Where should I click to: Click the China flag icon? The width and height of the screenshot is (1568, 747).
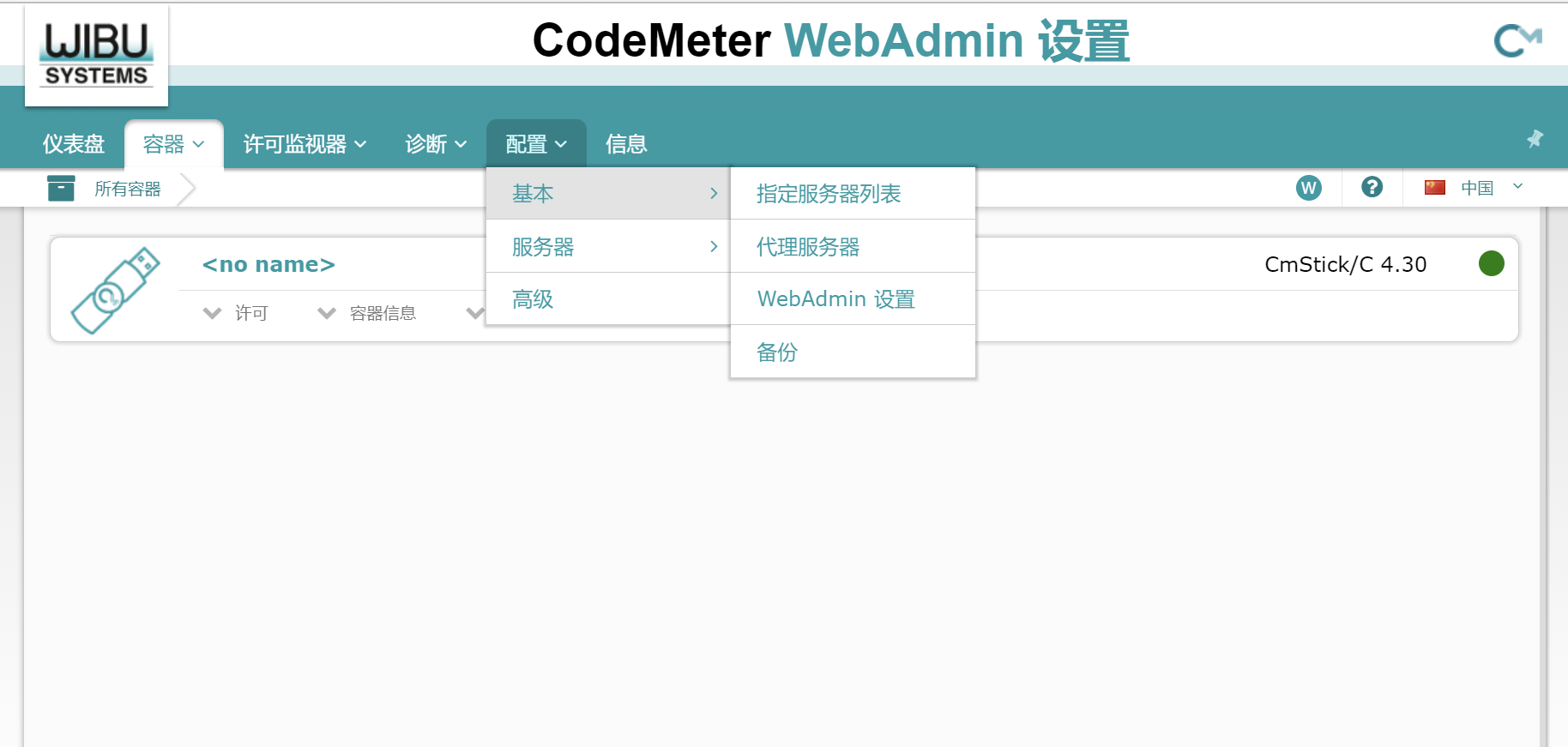(x=1434, y=188)
